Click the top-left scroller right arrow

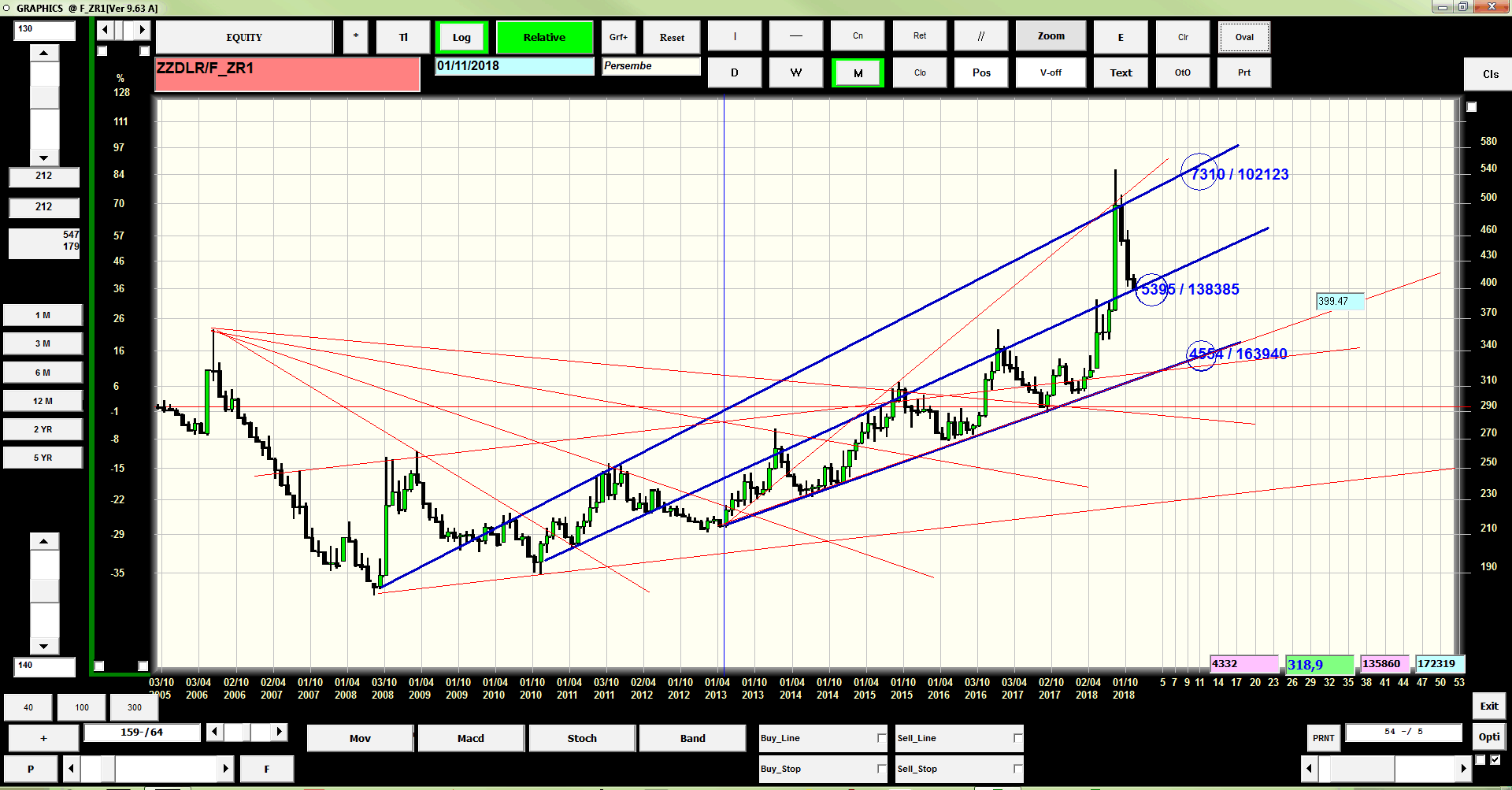point(142,30)
